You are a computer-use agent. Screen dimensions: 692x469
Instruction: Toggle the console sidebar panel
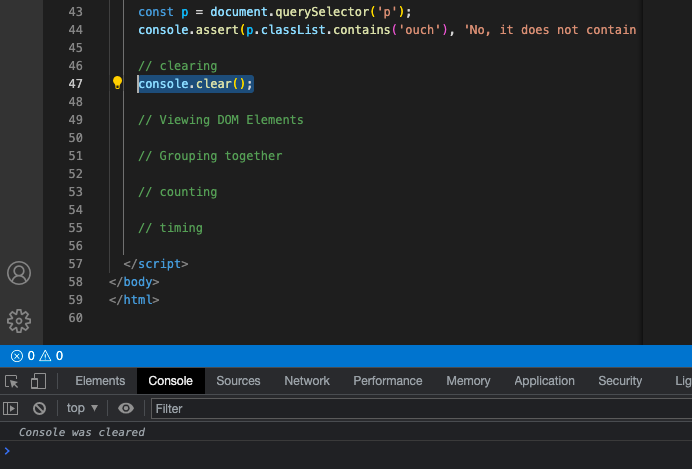pyautogui.click(x=11, y=408)
